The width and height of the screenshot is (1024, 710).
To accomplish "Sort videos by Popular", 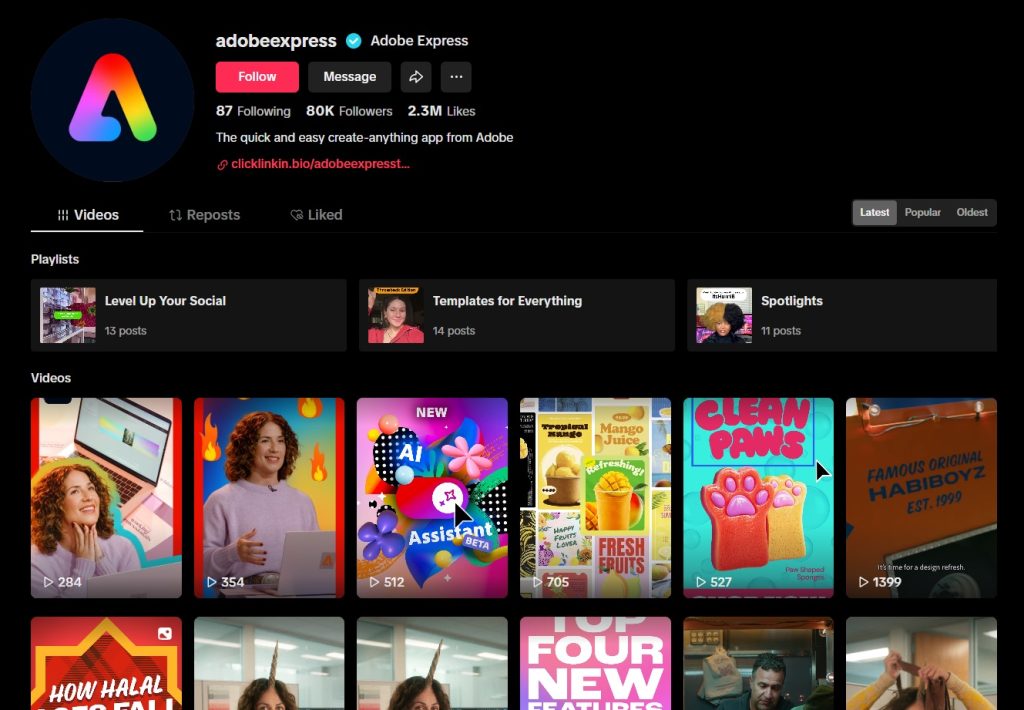I will coord(922,213).
